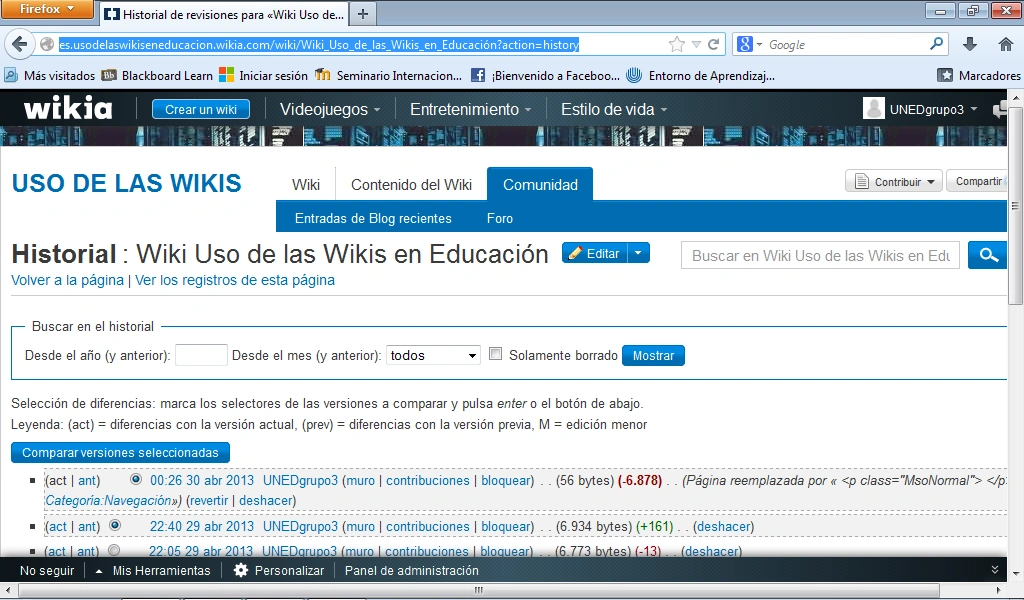Open Personalizar settings via the gear icon
The width and height of the screenshot is (1024, 600).
pos(238,570)
